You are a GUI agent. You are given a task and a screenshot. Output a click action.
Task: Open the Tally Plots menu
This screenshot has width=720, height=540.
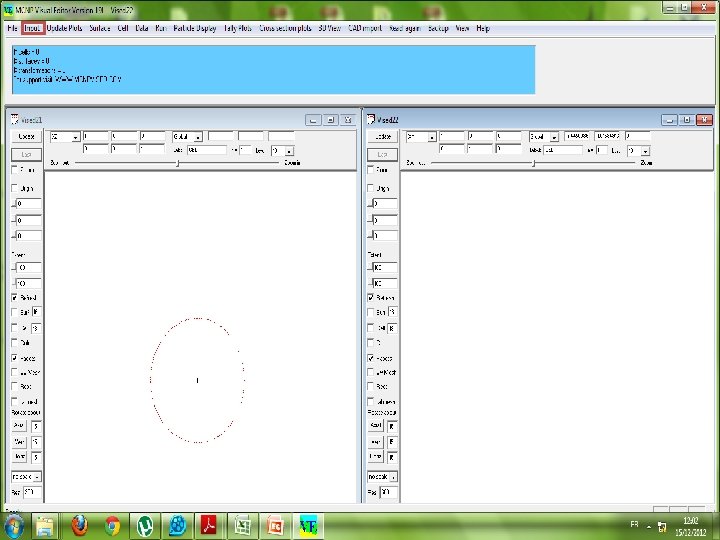(x=237, y=28)
